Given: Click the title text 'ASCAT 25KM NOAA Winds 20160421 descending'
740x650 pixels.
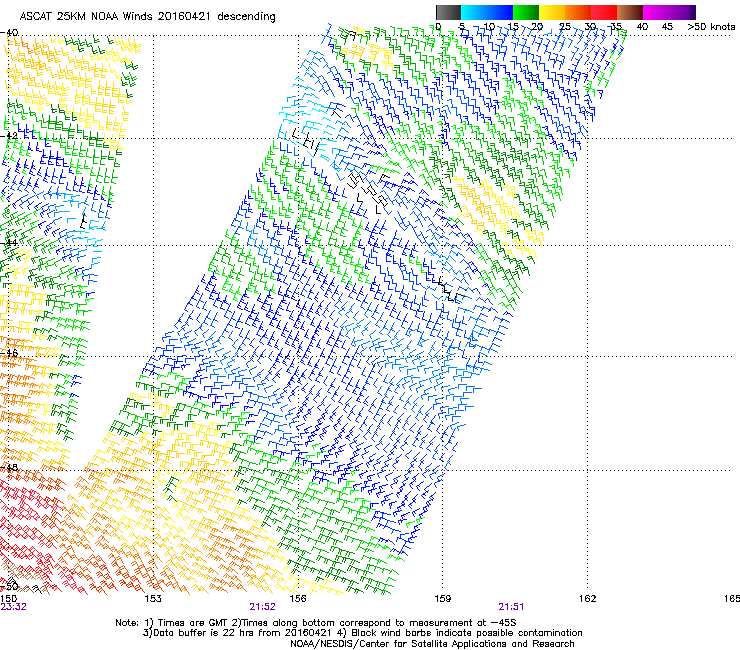Looking at the screenshot, I should tap(147, 17).
